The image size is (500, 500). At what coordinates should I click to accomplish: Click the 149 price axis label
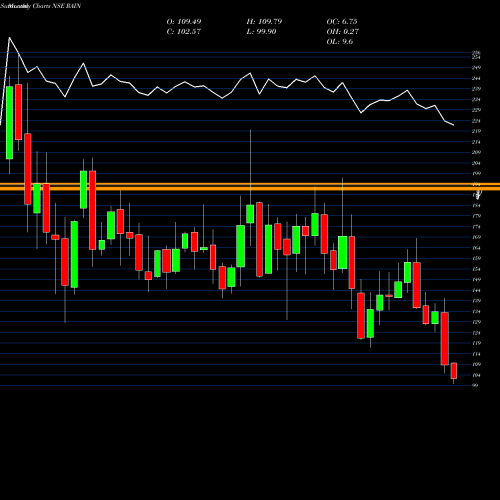pos(476,280)
